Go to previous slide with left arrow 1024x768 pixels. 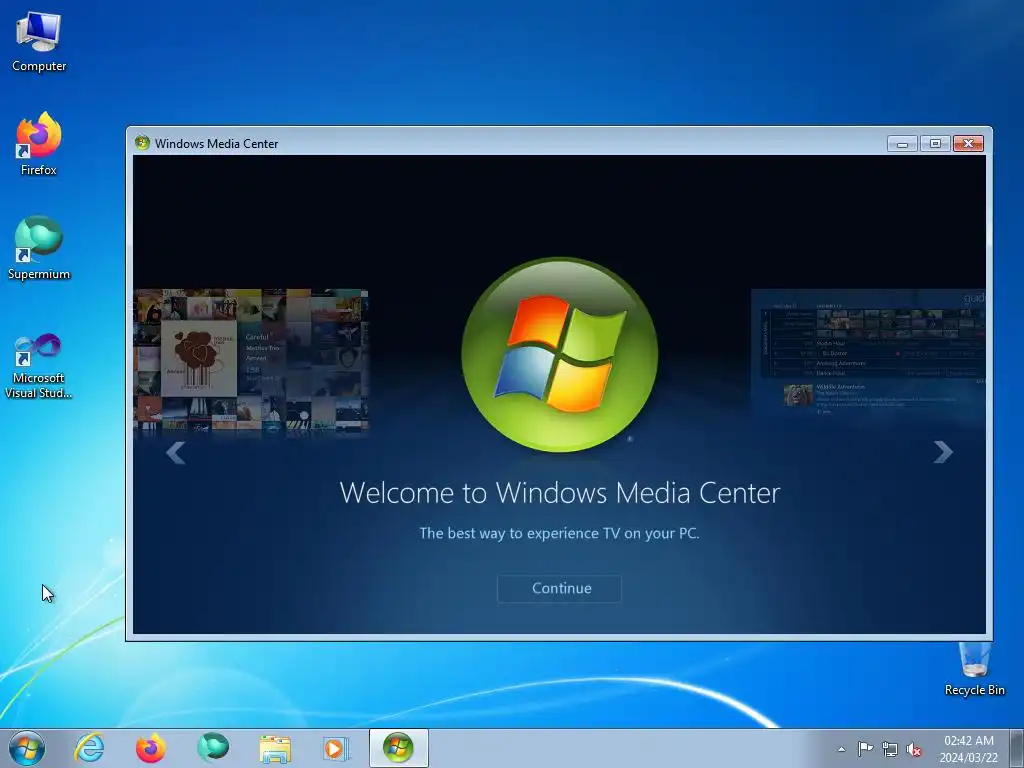tap(176, 452)
